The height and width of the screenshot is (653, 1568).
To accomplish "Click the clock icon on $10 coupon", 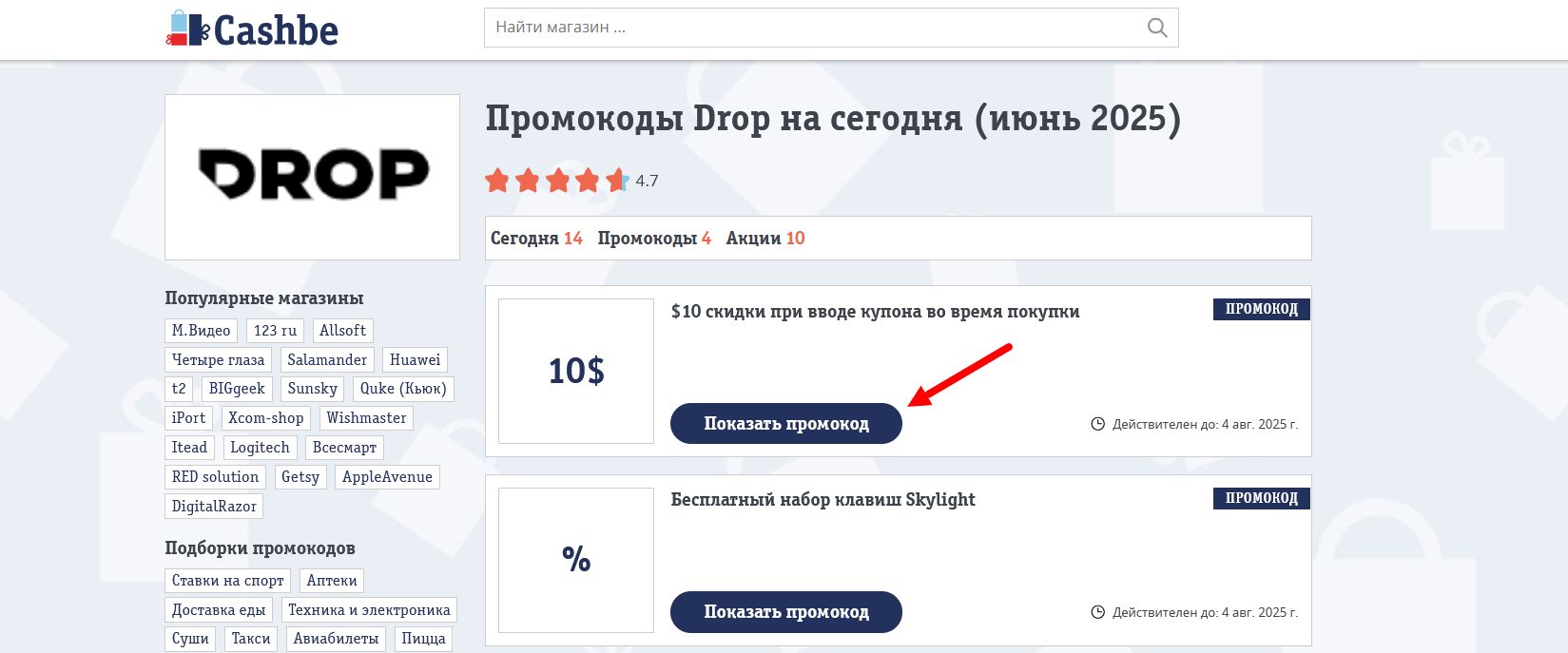I will (1097, 424).
